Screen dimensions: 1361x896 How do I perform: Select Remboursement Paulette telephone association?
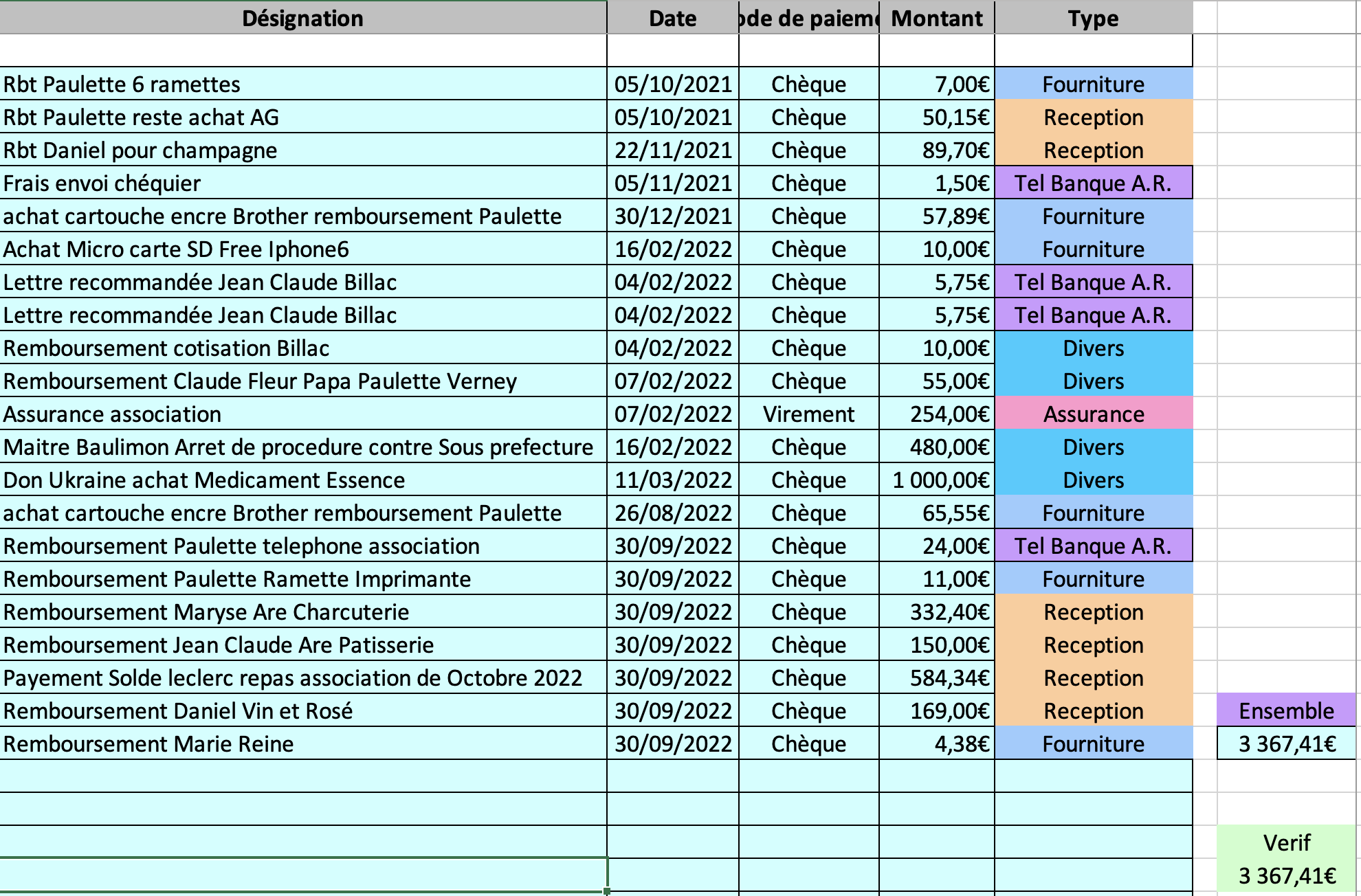coord(302,546)
